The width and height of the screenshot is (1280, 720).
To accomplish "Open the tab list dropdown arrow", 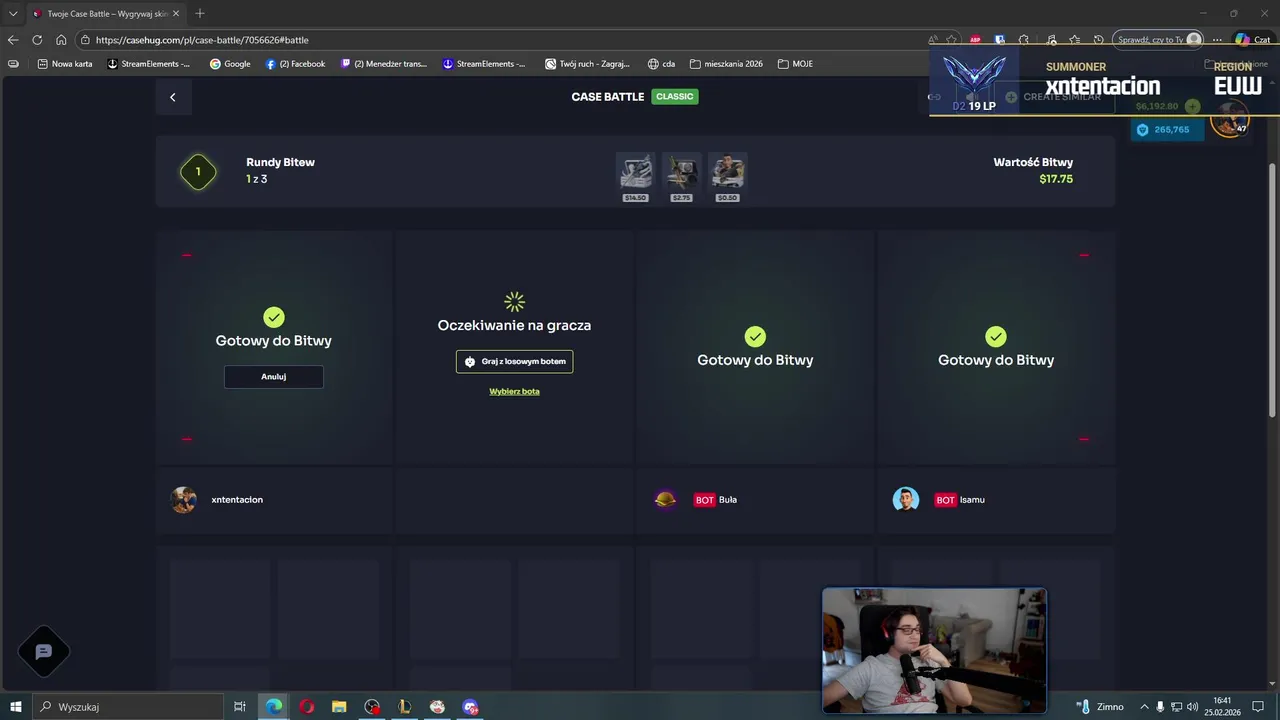I will 13,14.
